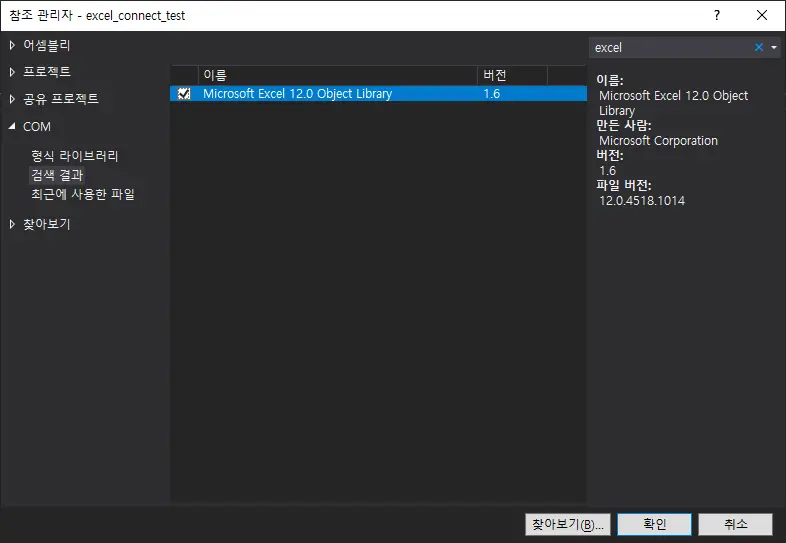The image size is (786, 543).
Task: Open 형식 라이브러리 under COM
Action: tap(75, 156)
